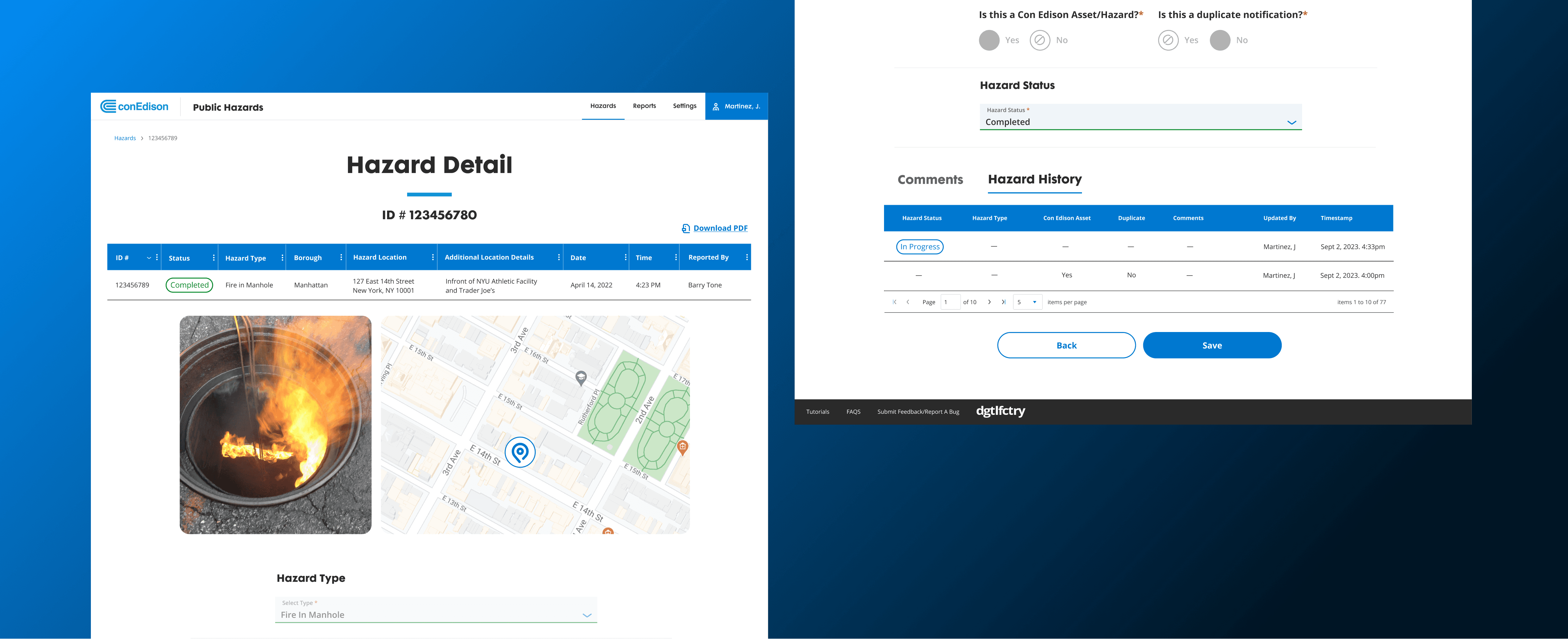Switch to the Comments tab

[x=930, y=179]
